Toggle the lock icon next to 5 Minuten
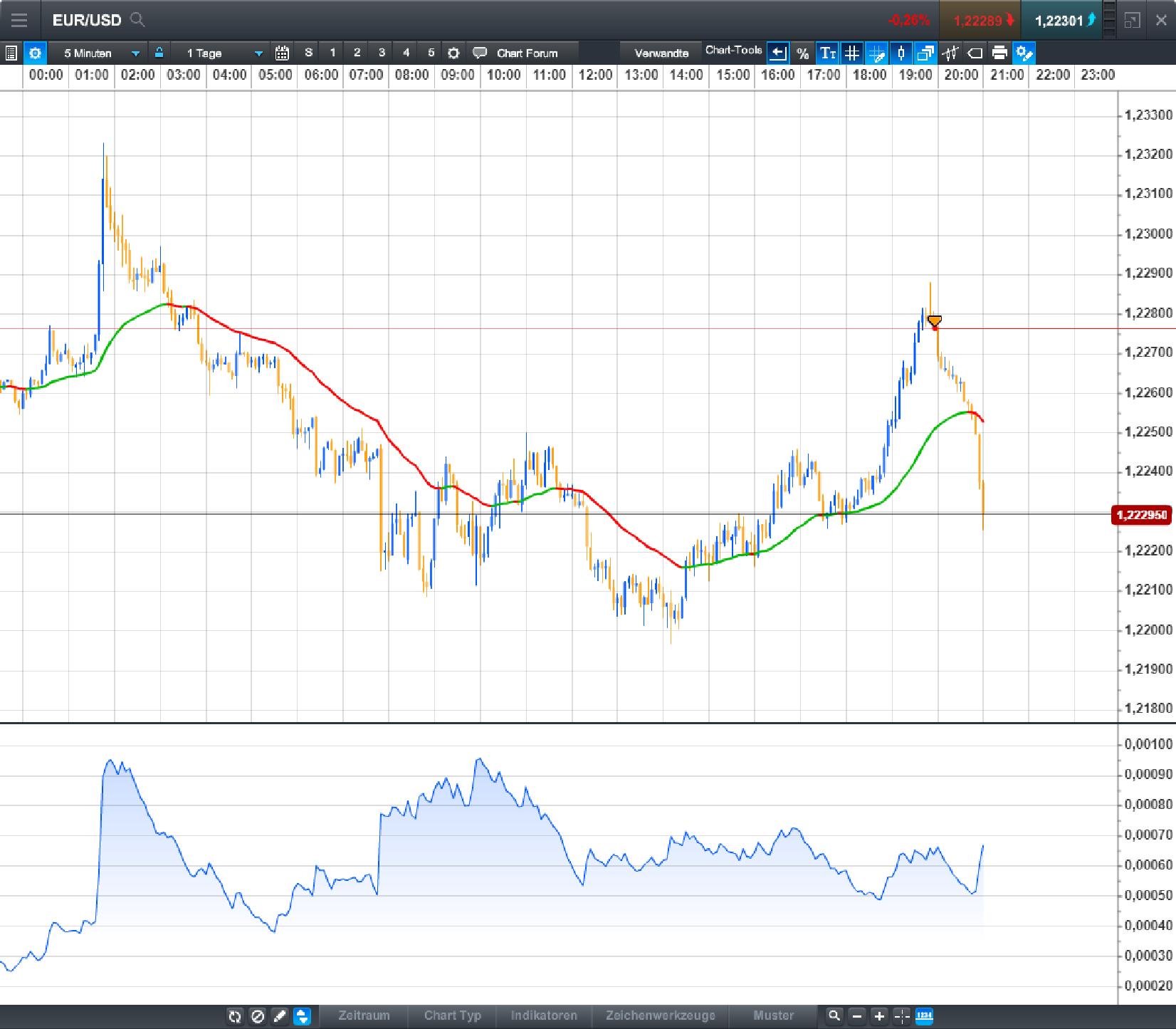This screenshot has width=1176, height=1029. pos(159,53)
